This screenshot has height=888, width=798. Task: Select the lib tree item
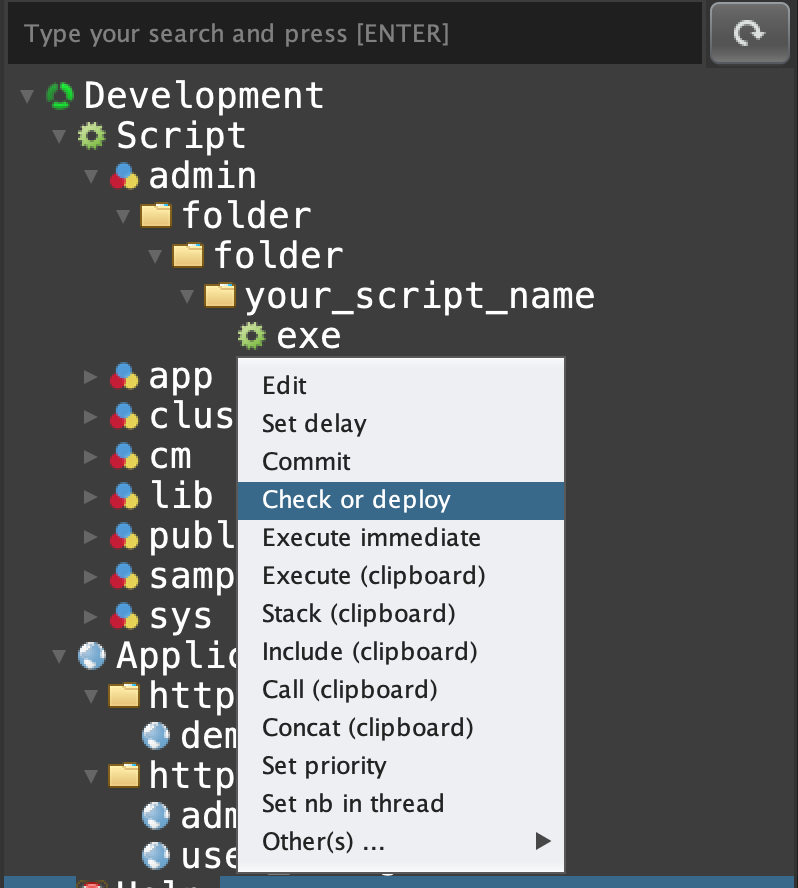pos(181,496)
